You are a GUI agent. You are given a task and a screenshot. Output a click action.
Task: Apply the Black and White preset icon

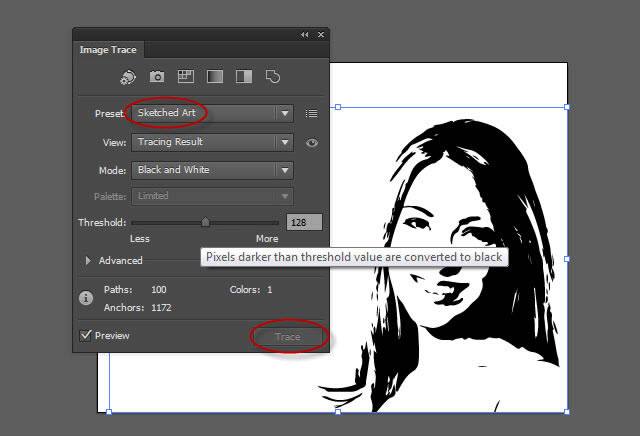click(x=244, y=76)
